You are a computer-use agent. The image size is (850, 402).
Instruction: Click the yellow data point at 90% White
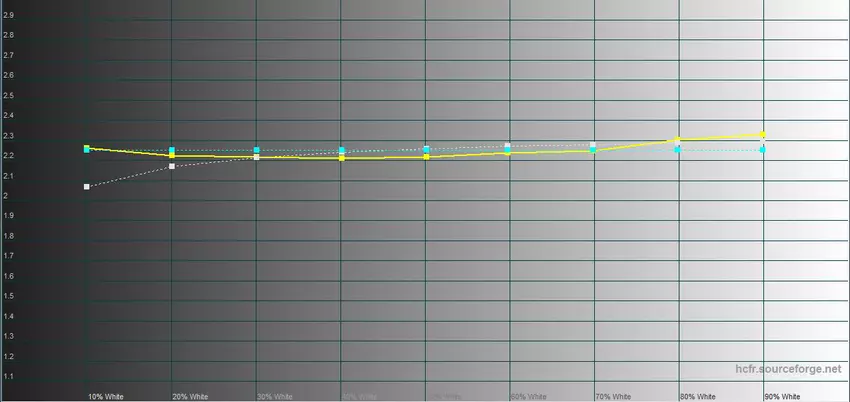(763, 133)
